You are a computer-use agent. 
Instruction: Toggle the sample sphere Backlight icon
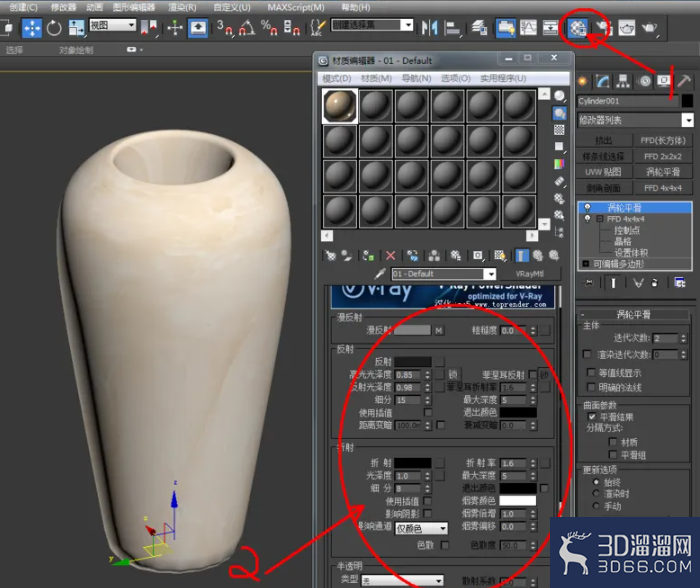pos(559,113)
